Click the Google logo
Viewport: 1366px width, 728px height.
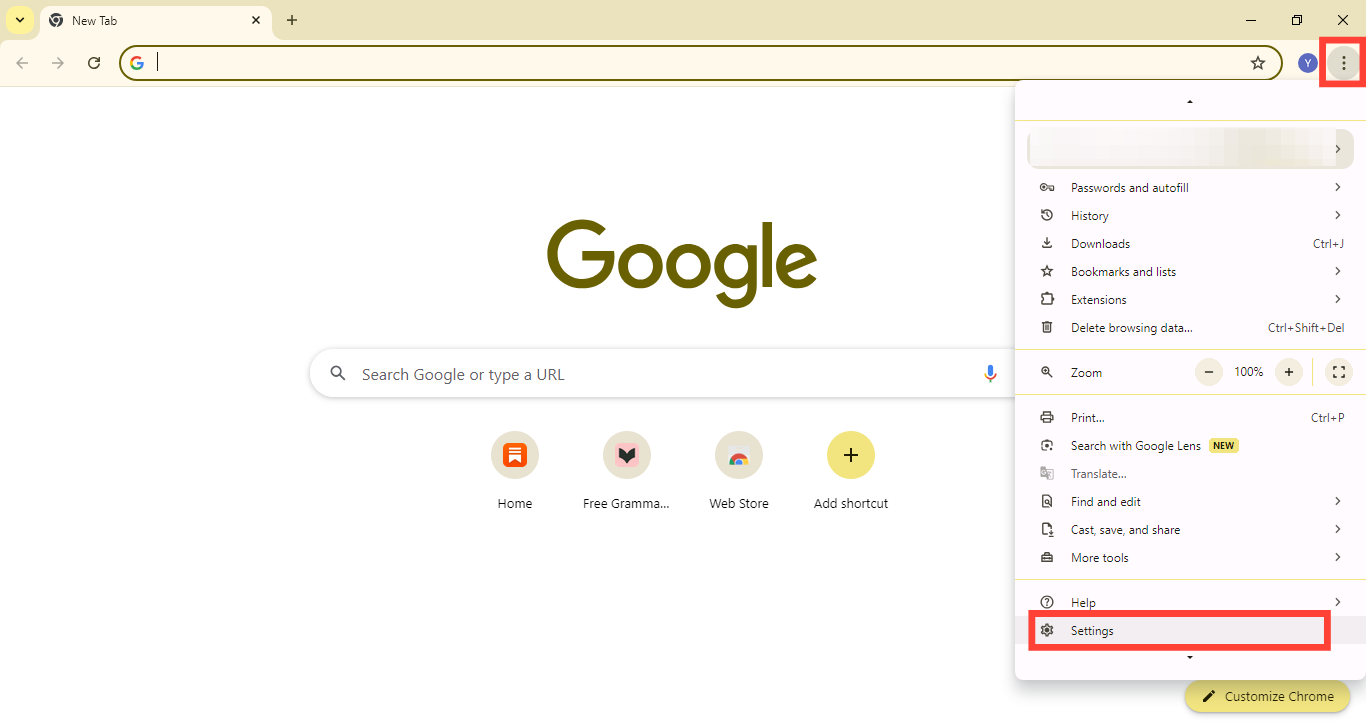click(x=682, y=262)
